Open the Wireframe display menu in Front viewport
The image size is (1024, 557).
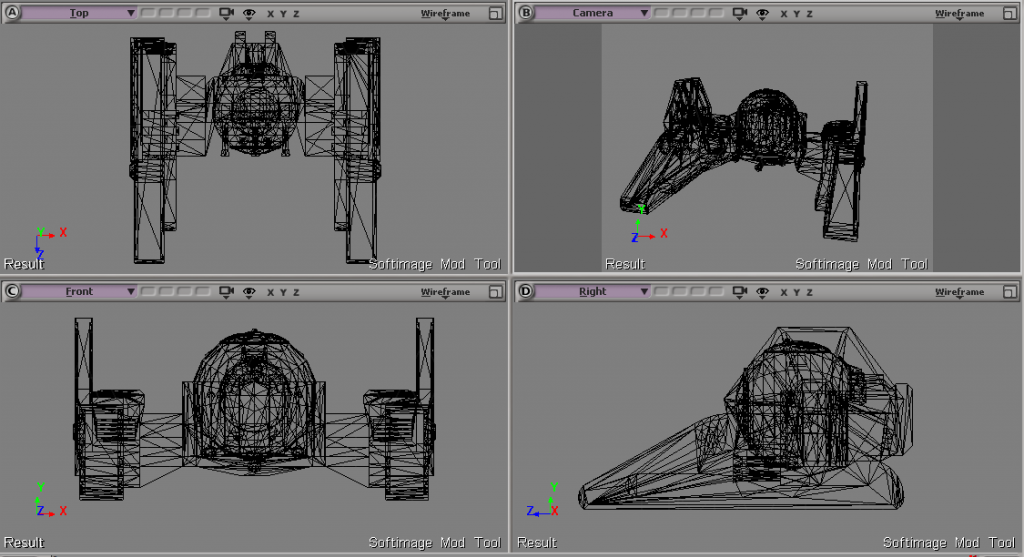445,293
